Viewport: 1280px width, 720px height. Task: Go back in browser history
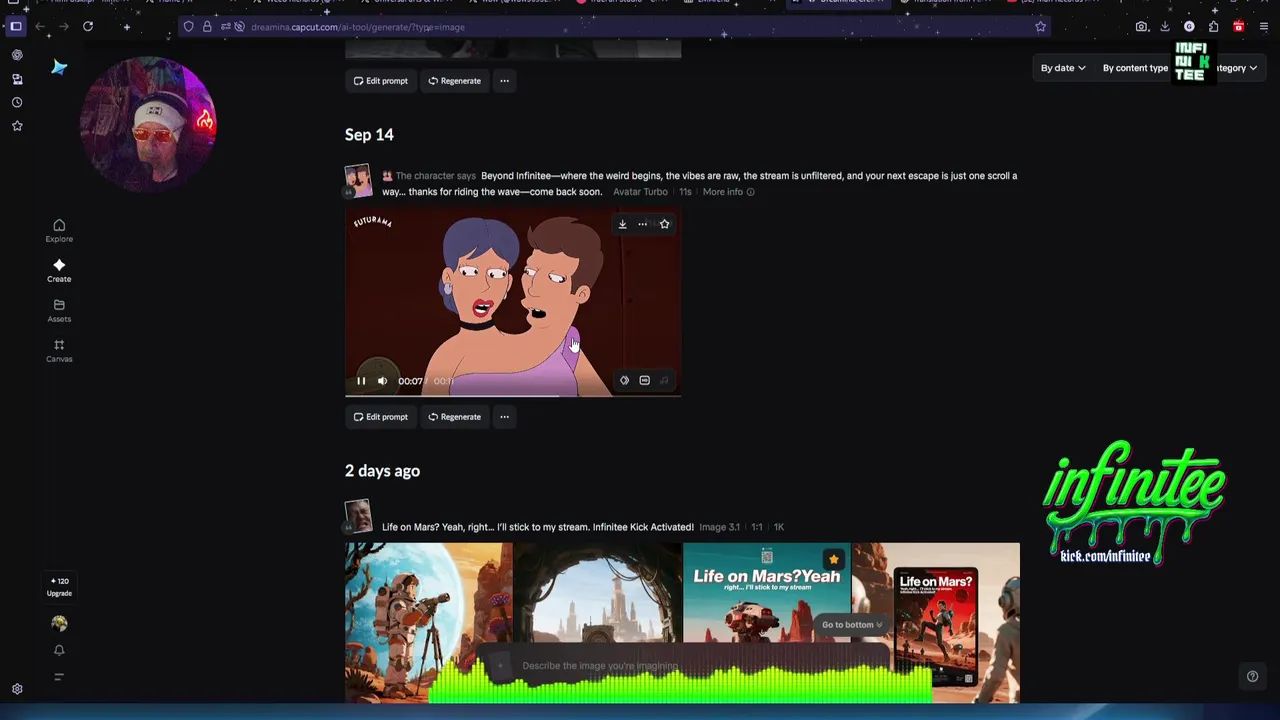(40, 27)
